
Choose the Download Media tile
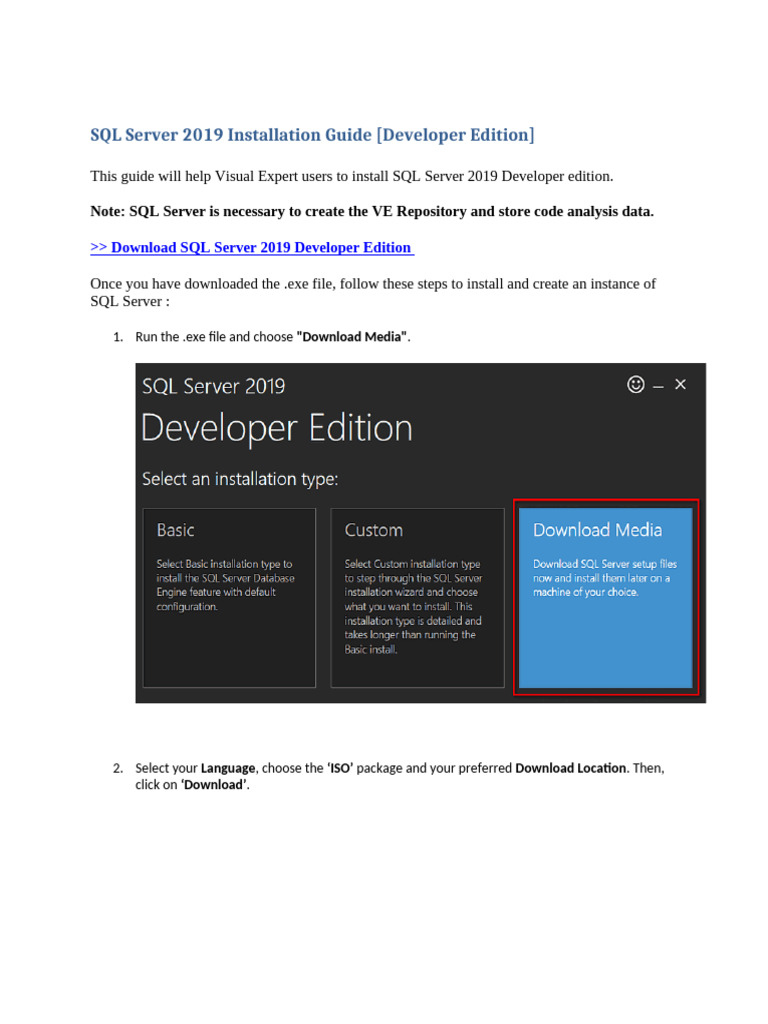pos(605,598)
